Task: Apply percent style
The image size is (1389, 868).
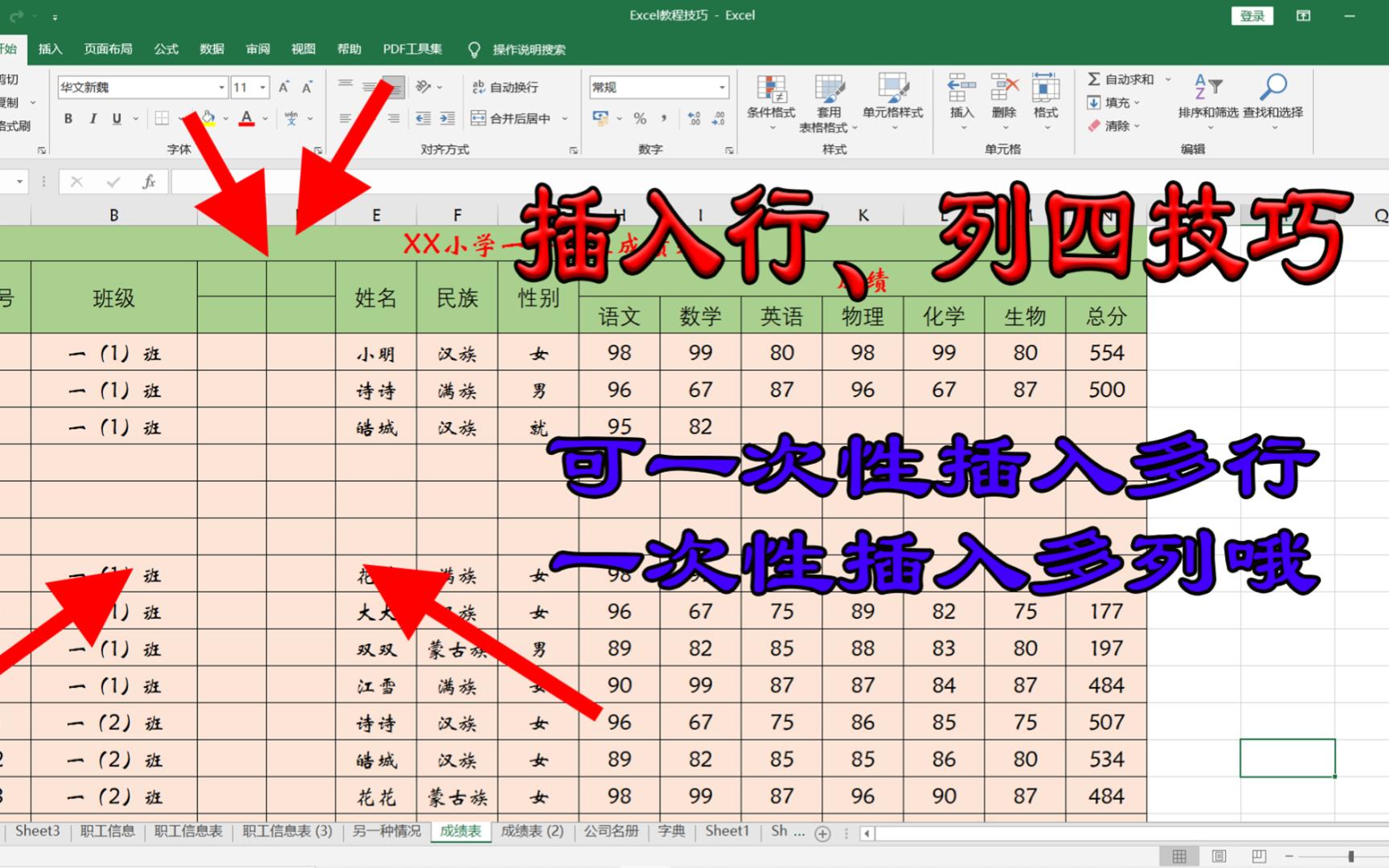Action: point(640,119)
